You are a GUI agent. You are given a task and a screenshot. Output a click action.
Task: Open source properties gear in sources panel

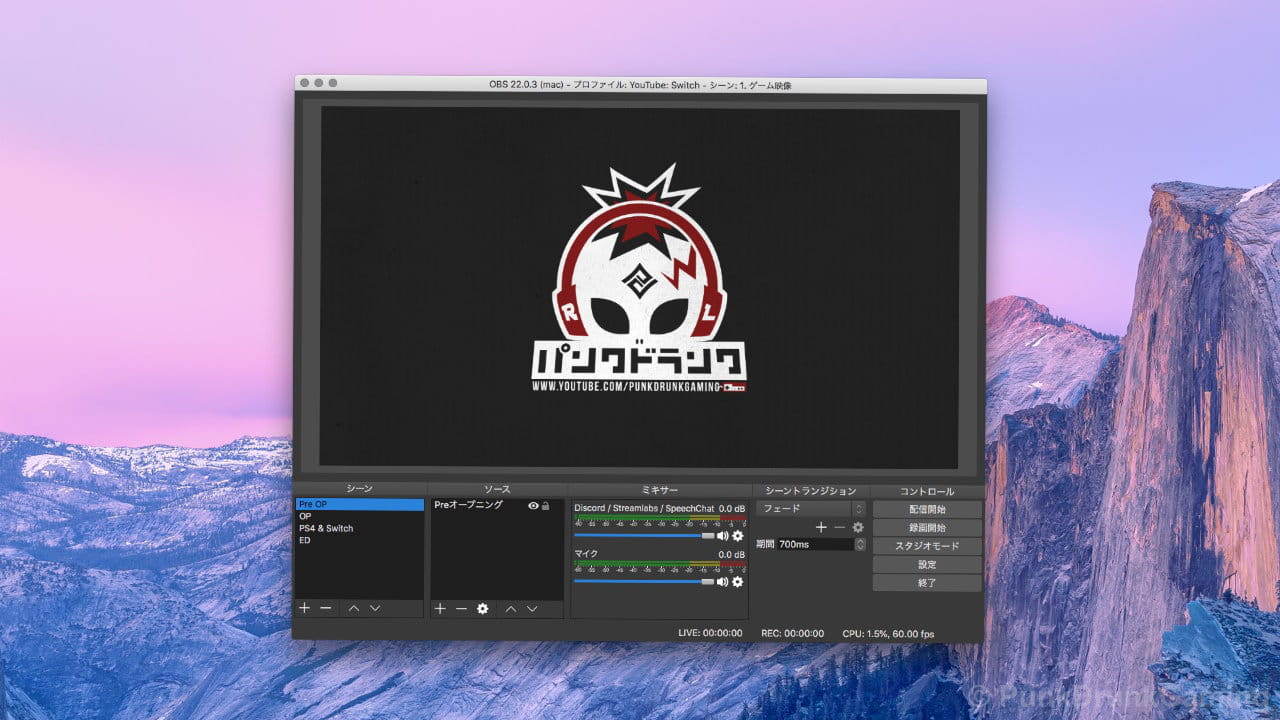point(483,608)
